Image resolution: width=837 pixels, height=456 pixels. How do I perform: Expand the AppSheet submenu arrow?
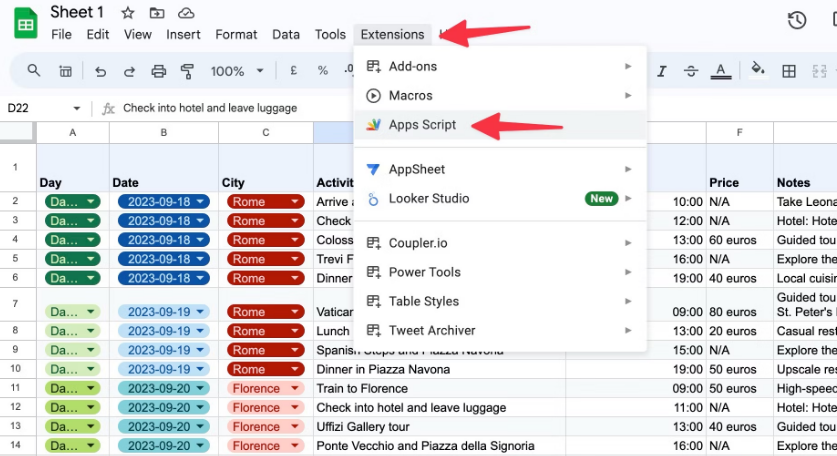point(628,169)
